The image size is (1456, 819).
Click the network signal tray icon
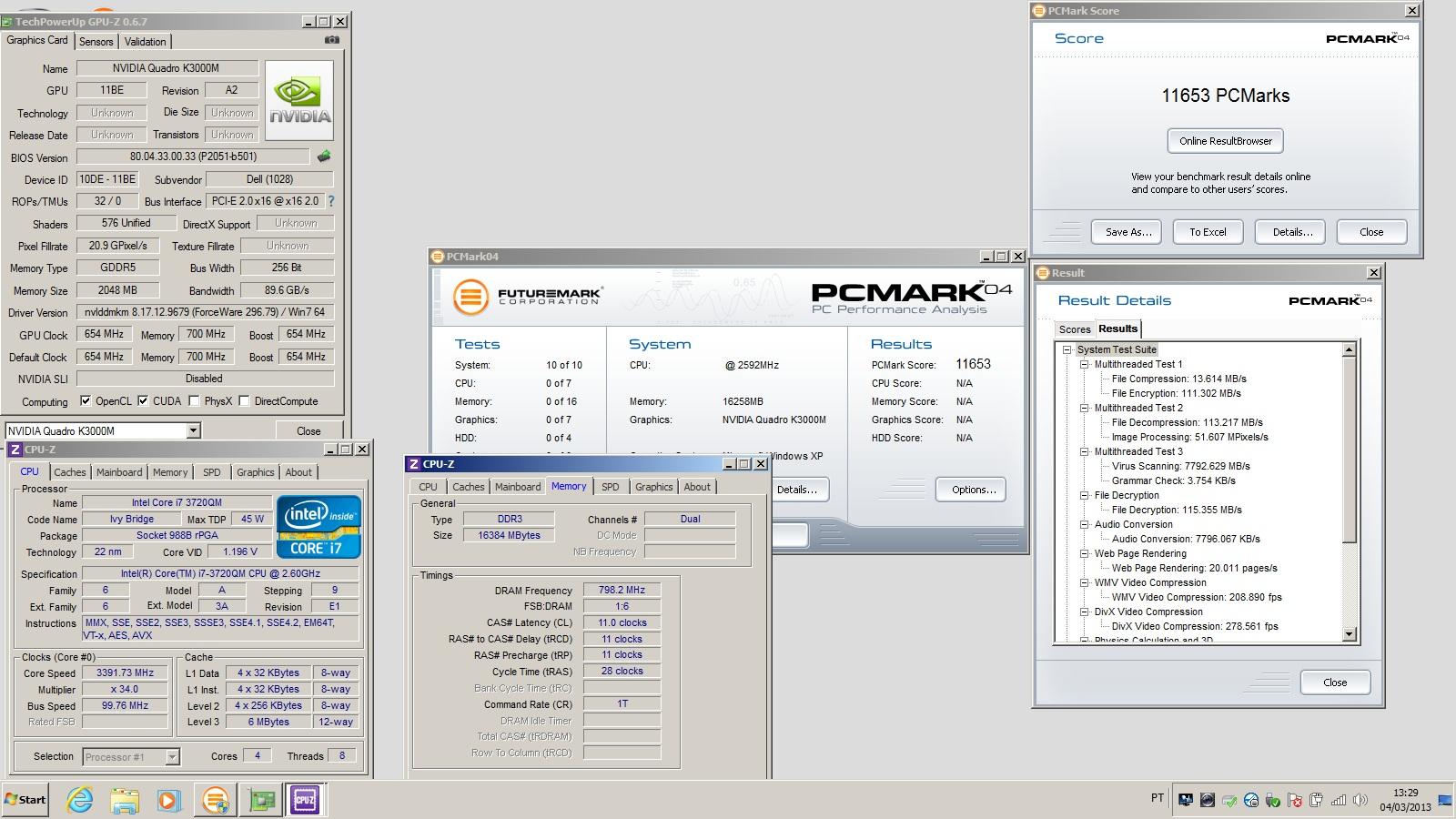click(1339, 800)
